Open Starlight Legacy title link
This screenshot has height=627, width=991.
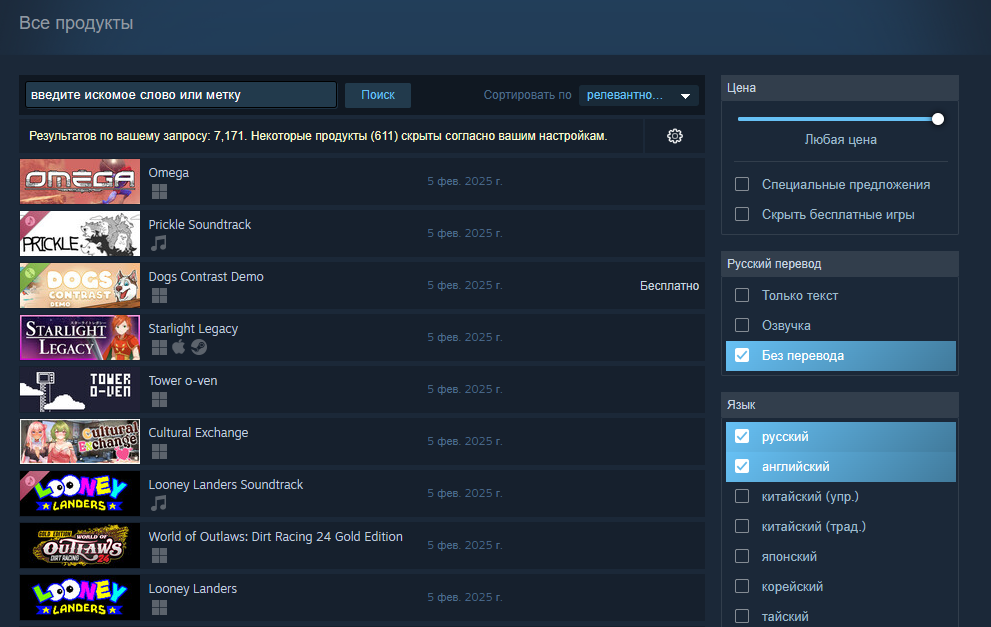pyautogui.click(x=193, y=329)
